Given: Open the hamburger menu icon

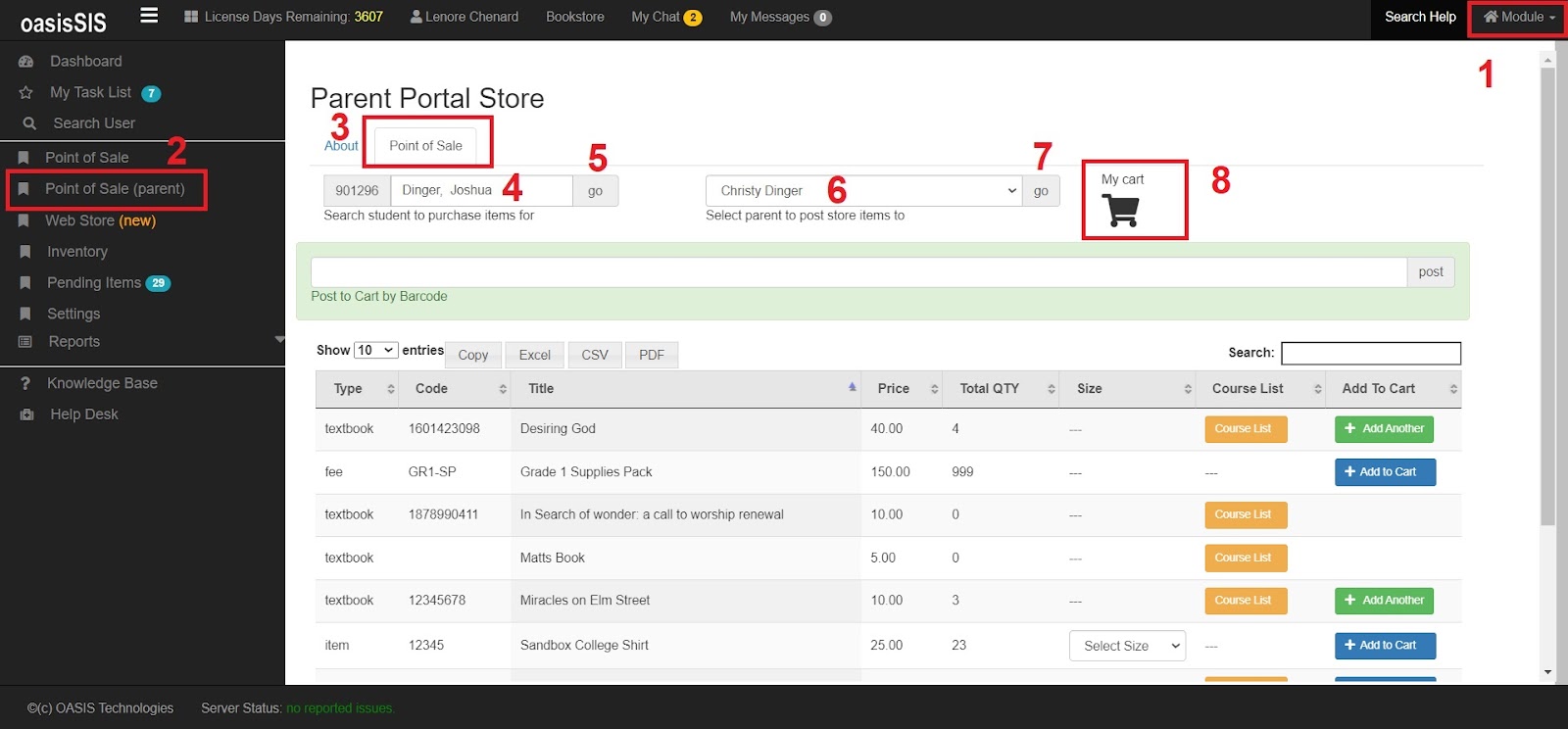Looking at the screenshot, I should point(149,15).
